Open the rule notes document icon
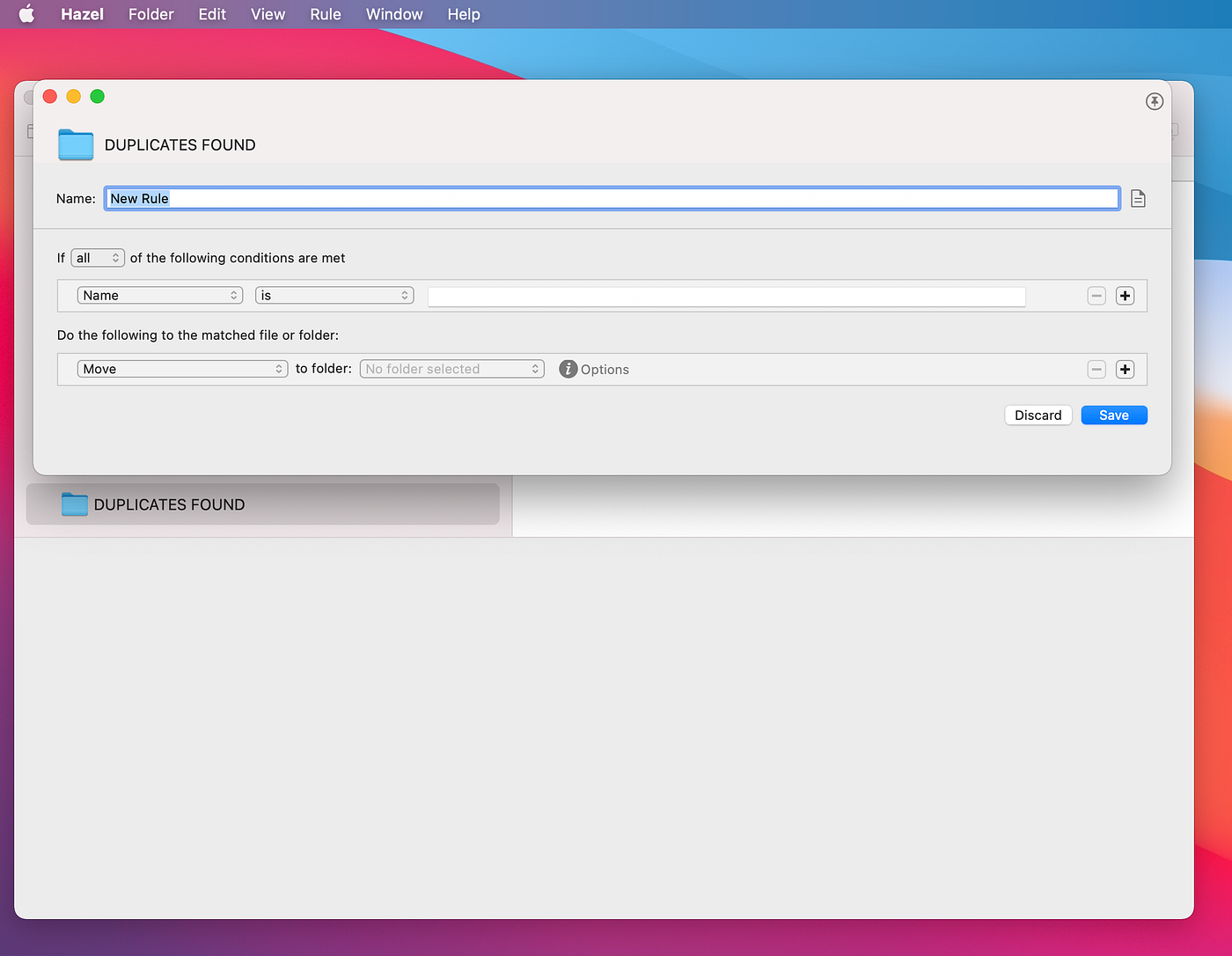This screenshot has width=1232, height=956. (1138, 199)
